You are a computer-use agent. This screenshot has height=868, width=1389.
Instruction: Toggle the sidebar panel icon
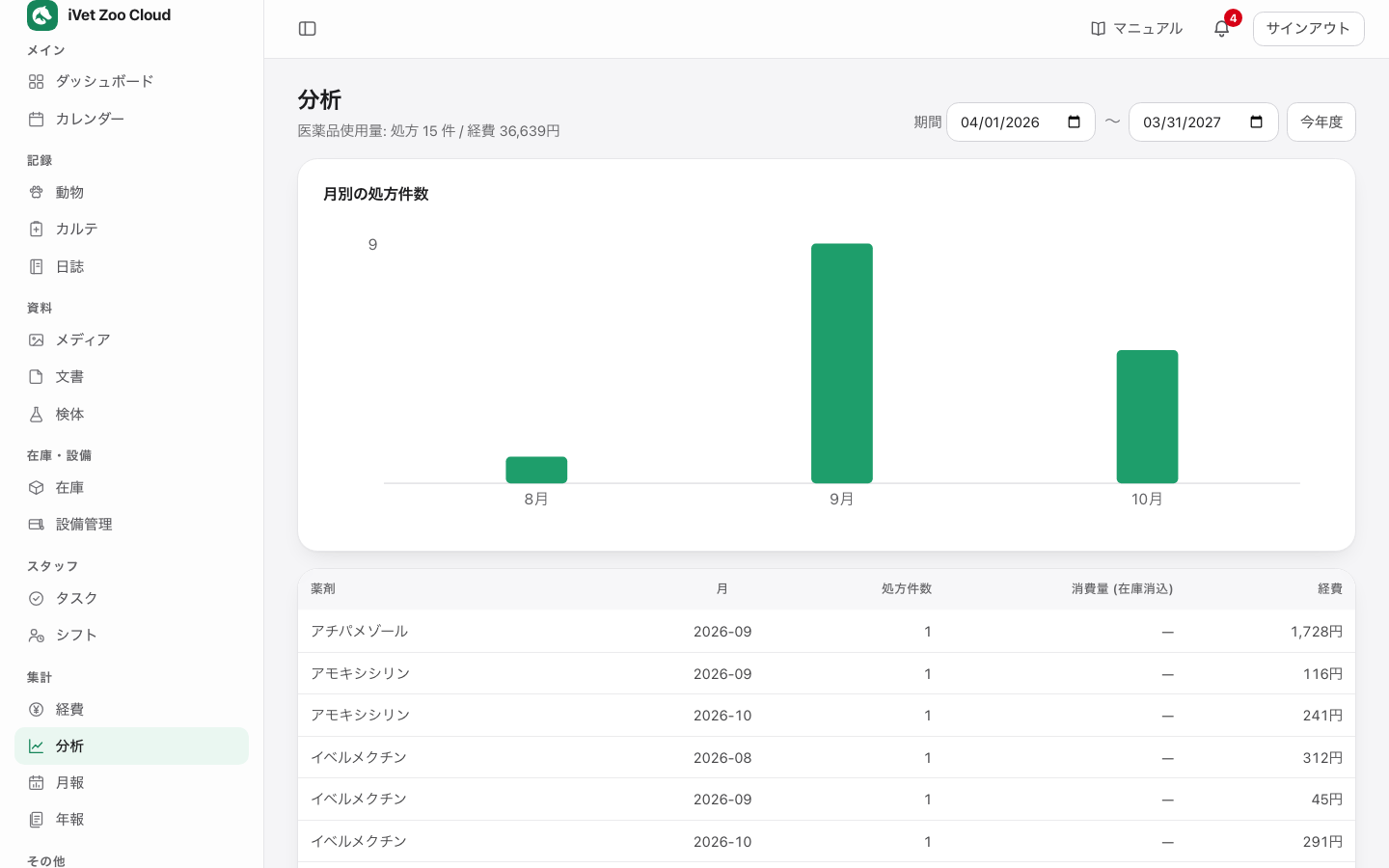click(308, 29)
